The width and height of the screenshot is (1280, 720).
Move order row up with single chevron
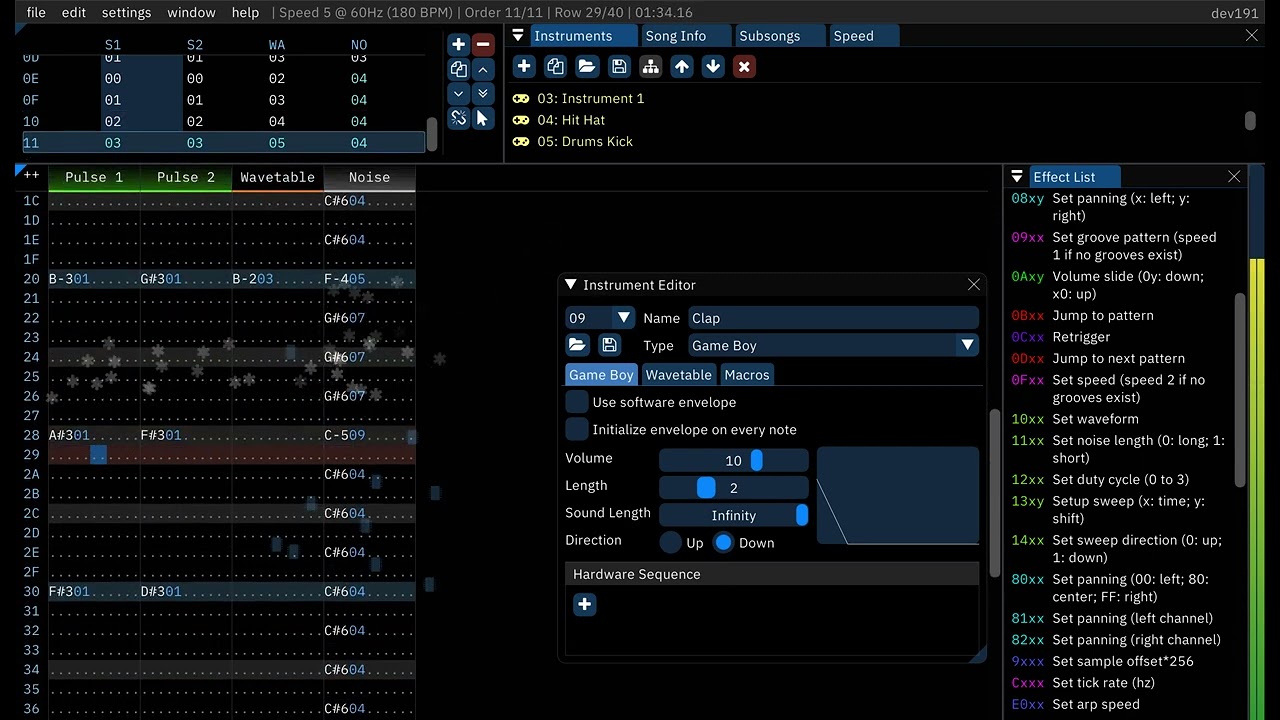482,69
